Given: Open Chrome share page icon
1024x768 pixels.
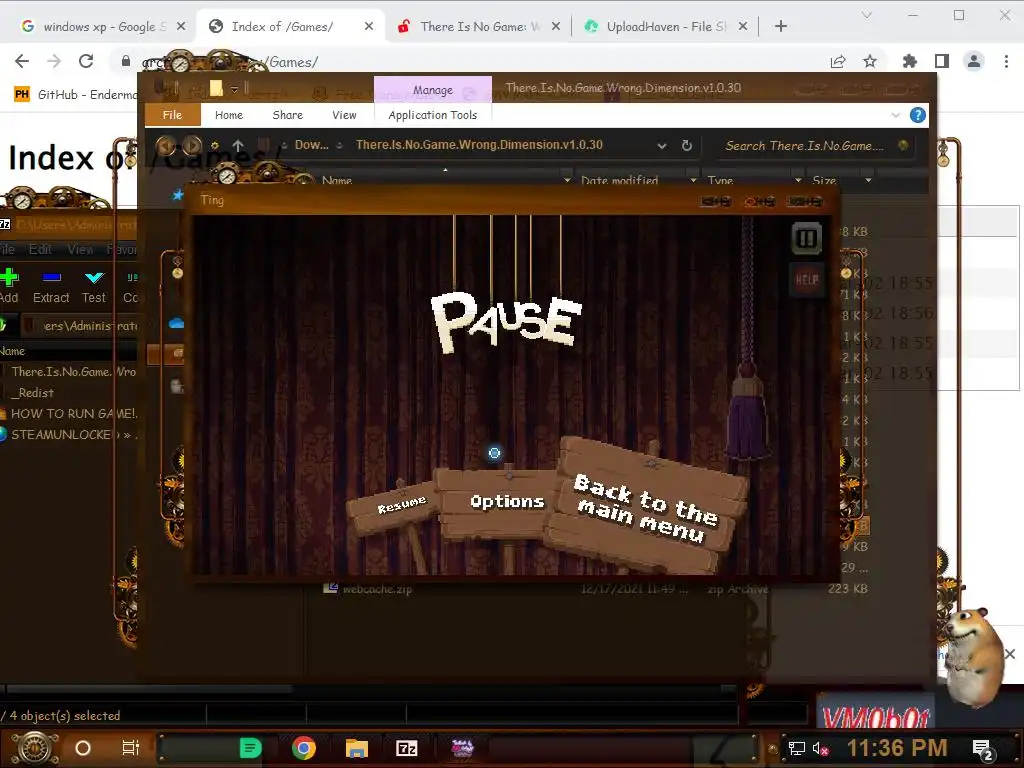Looking at the screenshot, I should click(x=838, y=61).
